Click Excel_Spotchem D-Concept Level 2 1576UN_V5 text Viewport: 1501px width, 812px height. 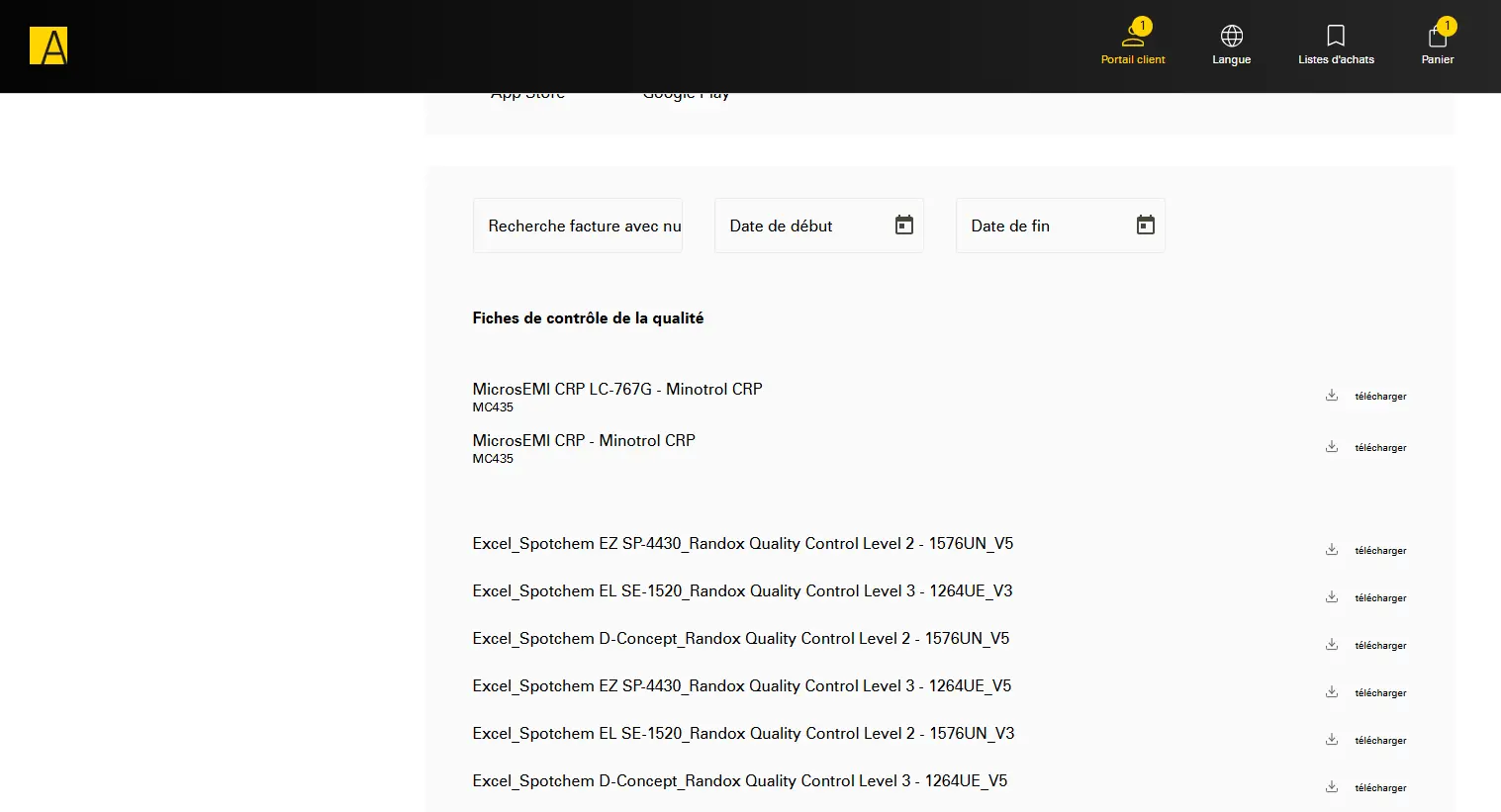coord(741,638)
